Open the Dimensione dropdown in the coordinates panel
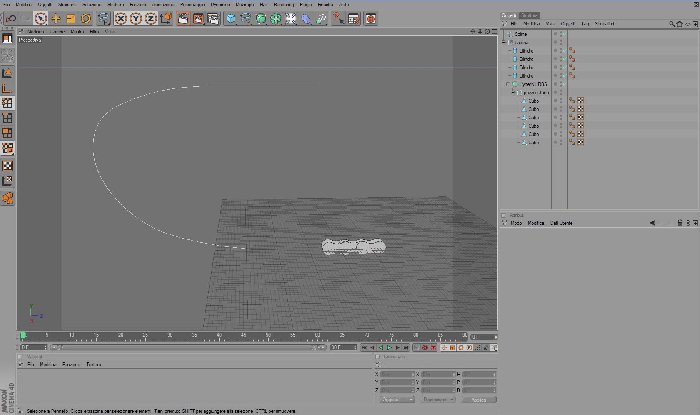This screenshot has width=700, height=415. point(438,400)
